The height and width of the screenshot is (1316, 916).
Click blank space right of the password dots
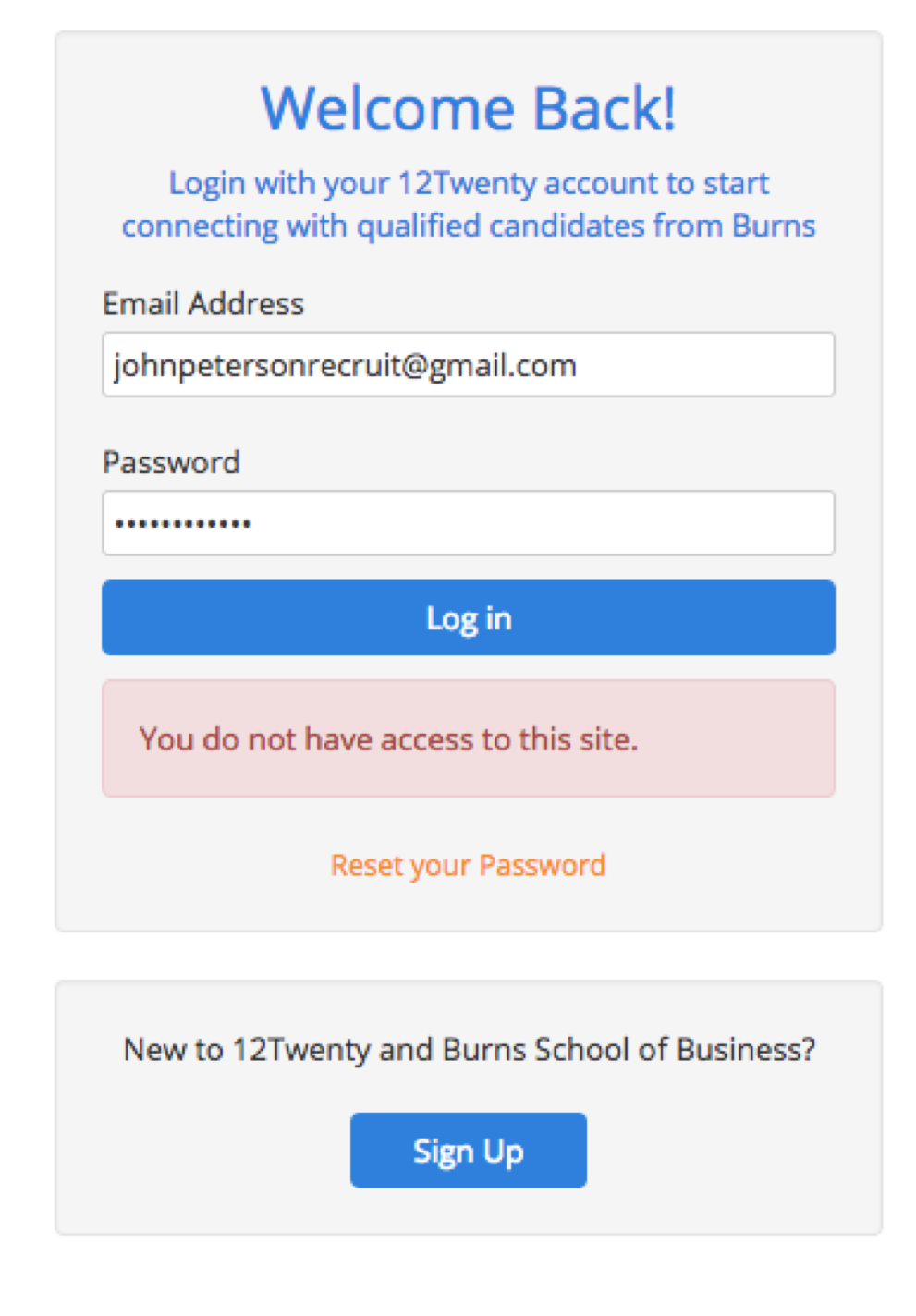click(555, 523)
